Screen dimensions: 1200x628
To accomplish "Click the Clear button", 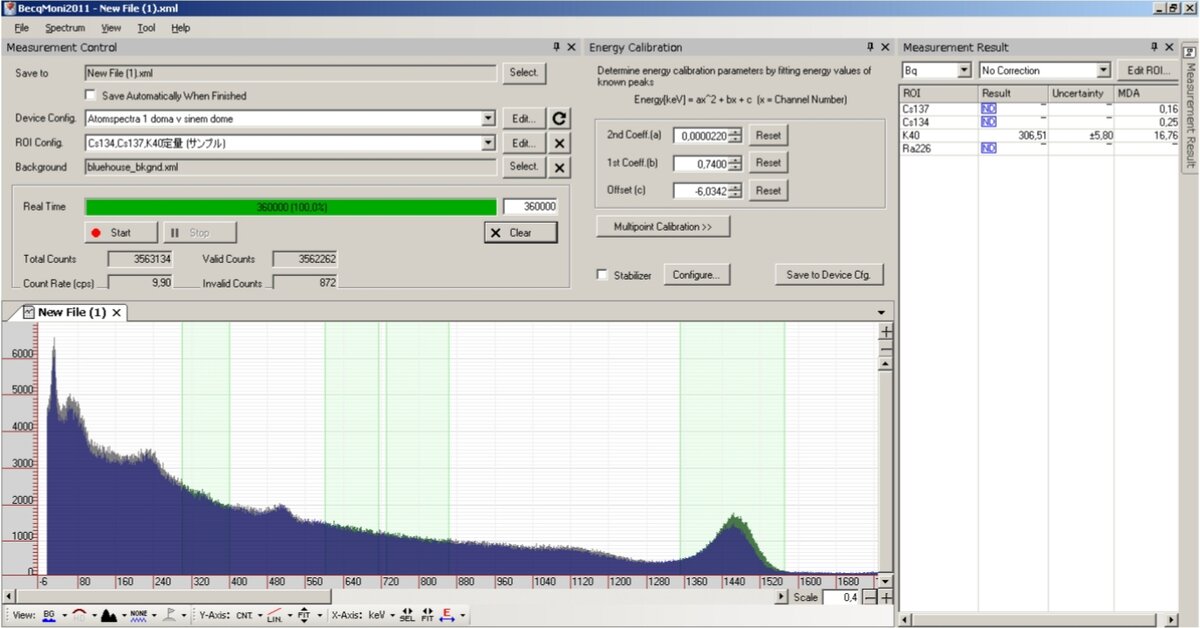I will 520,232.
